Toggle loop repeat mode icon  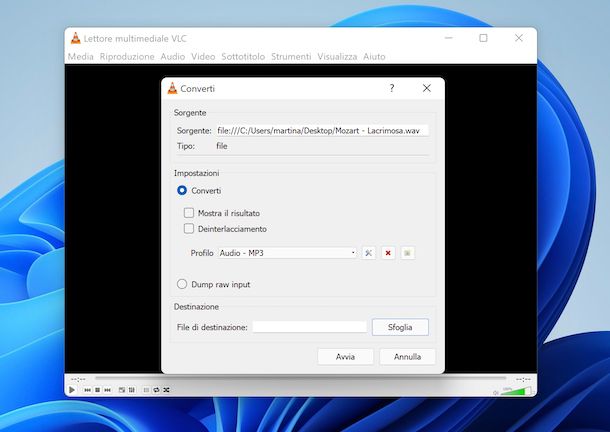click(x=156, y=390)
